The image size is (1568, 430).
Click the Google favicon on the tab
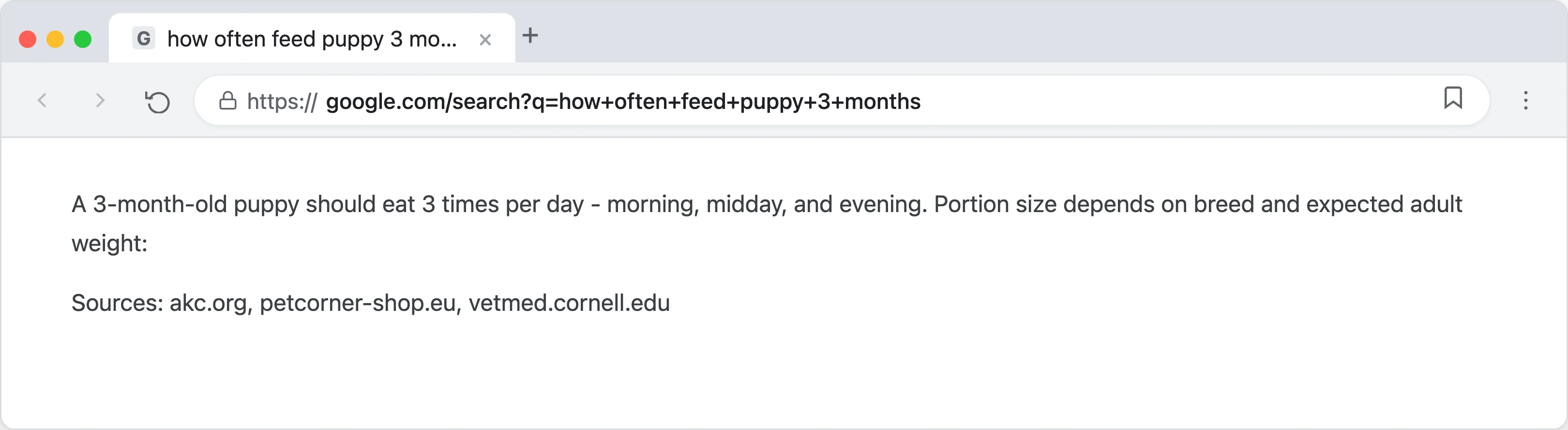pyautogui.click(x=144, y=38)
